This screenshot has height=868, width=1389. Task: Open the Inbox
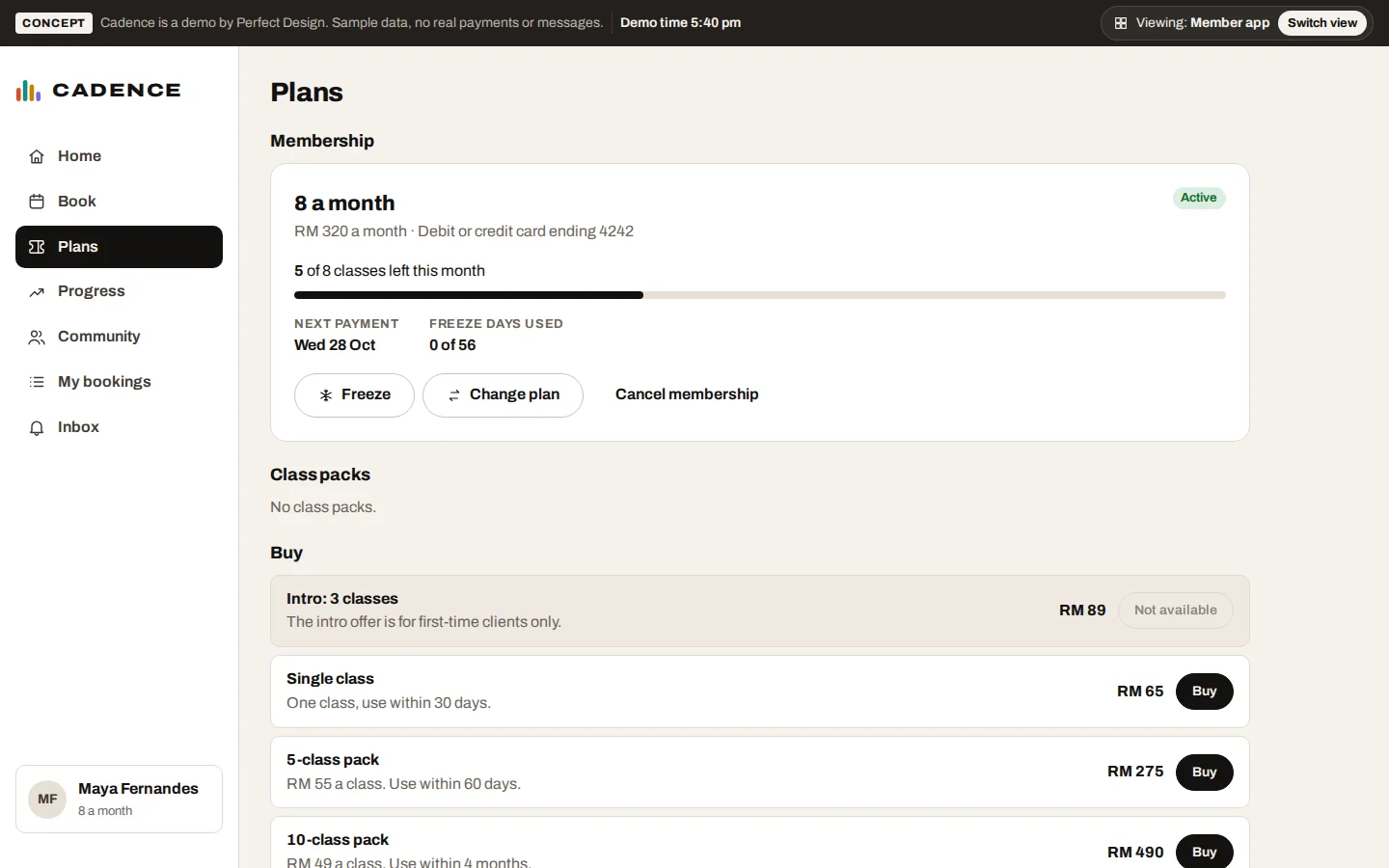119,427
